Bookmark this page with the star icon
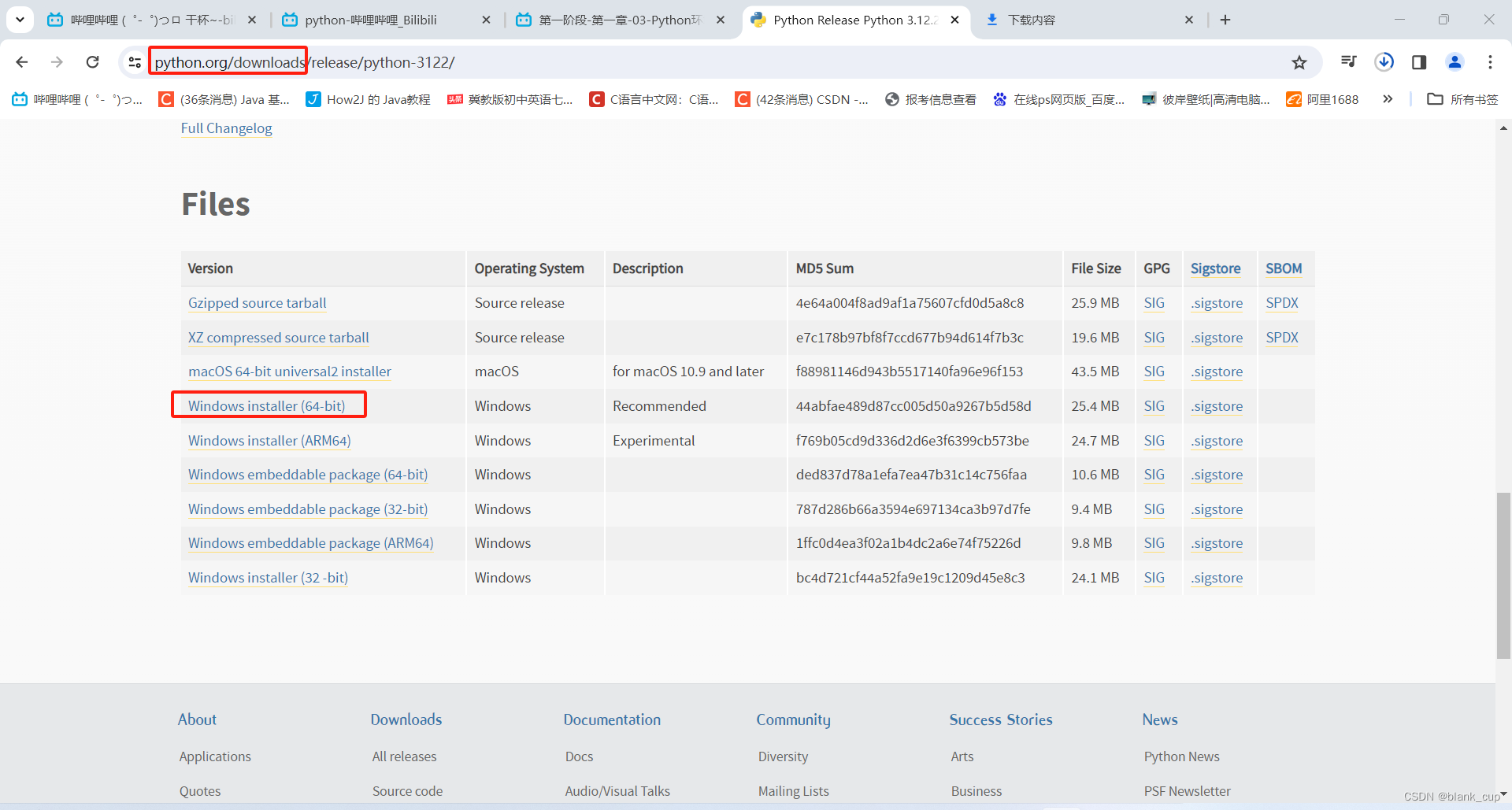The height and width of the screenshot is (810, 1512). coord(1299,62)
